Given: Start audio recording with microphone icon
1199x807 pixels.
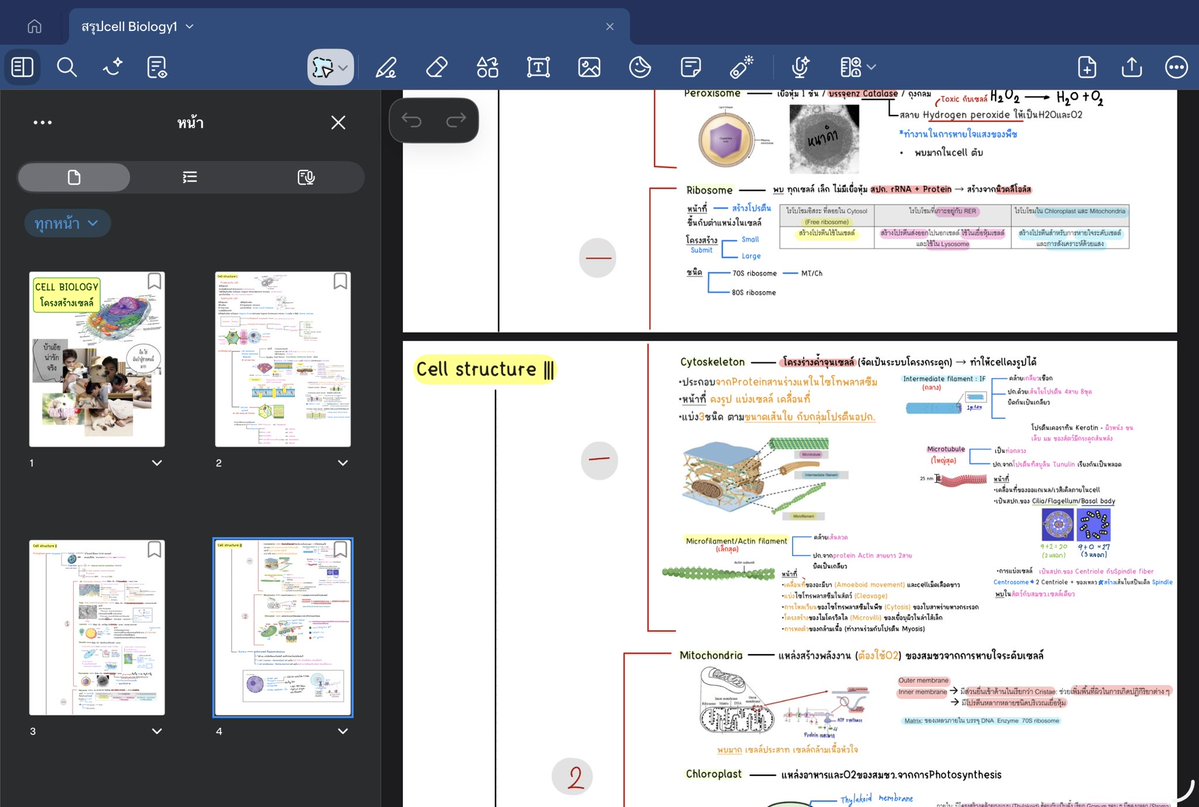Looking at the screenshot, I should pyautogui.click(x=800, y=67).
